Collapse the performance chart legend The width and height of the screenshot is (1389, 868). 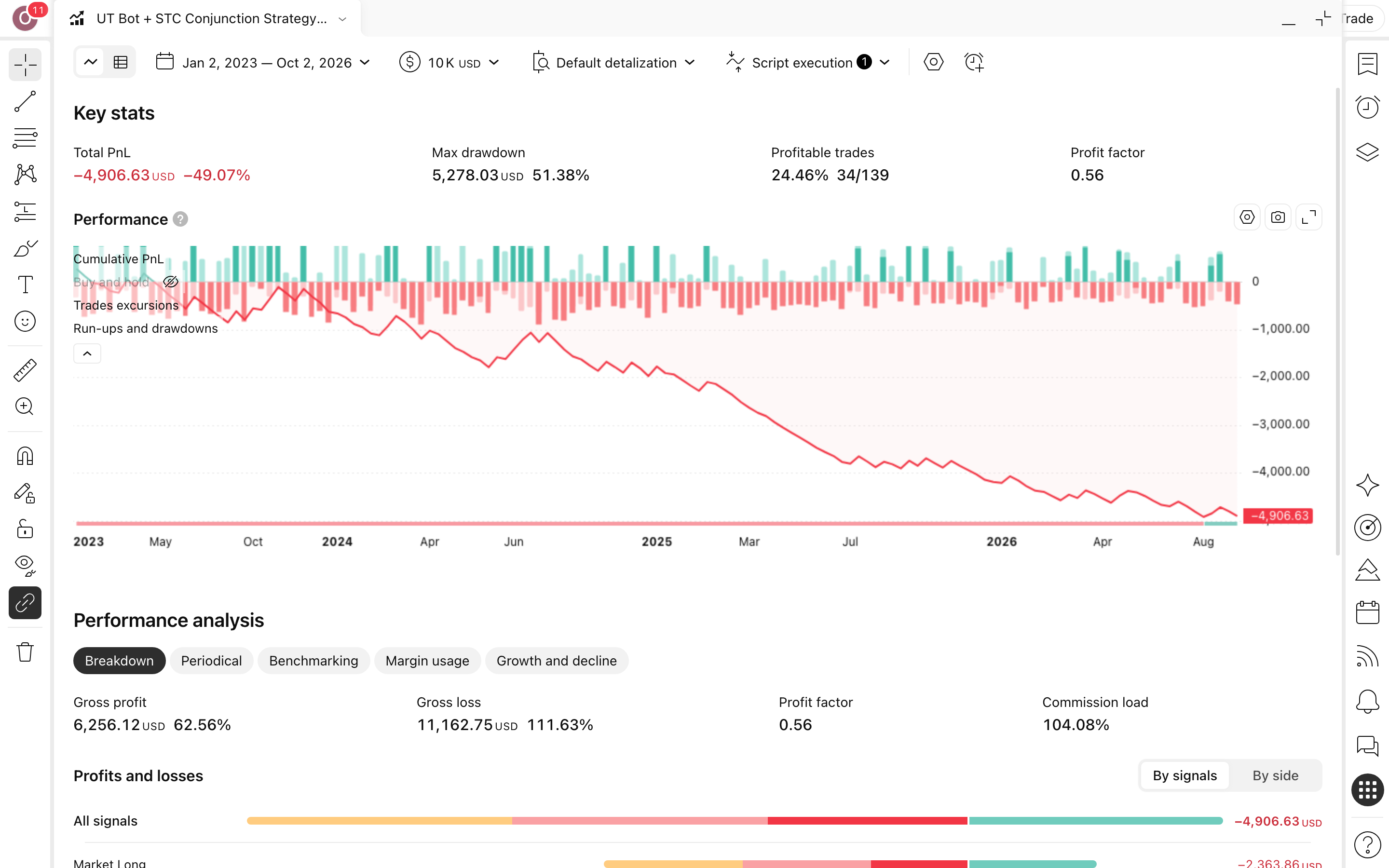87,353
